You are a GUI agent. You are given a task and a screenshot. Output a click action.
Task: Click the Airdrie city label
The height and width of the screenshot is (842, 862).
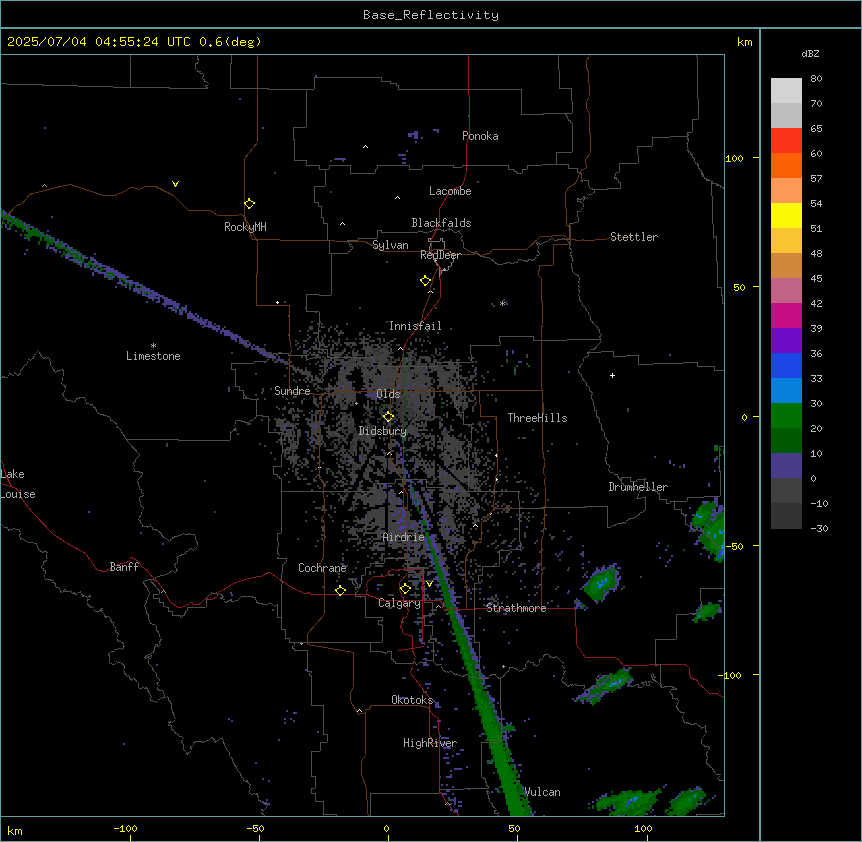pyautogui.click(x=403, y=537)
